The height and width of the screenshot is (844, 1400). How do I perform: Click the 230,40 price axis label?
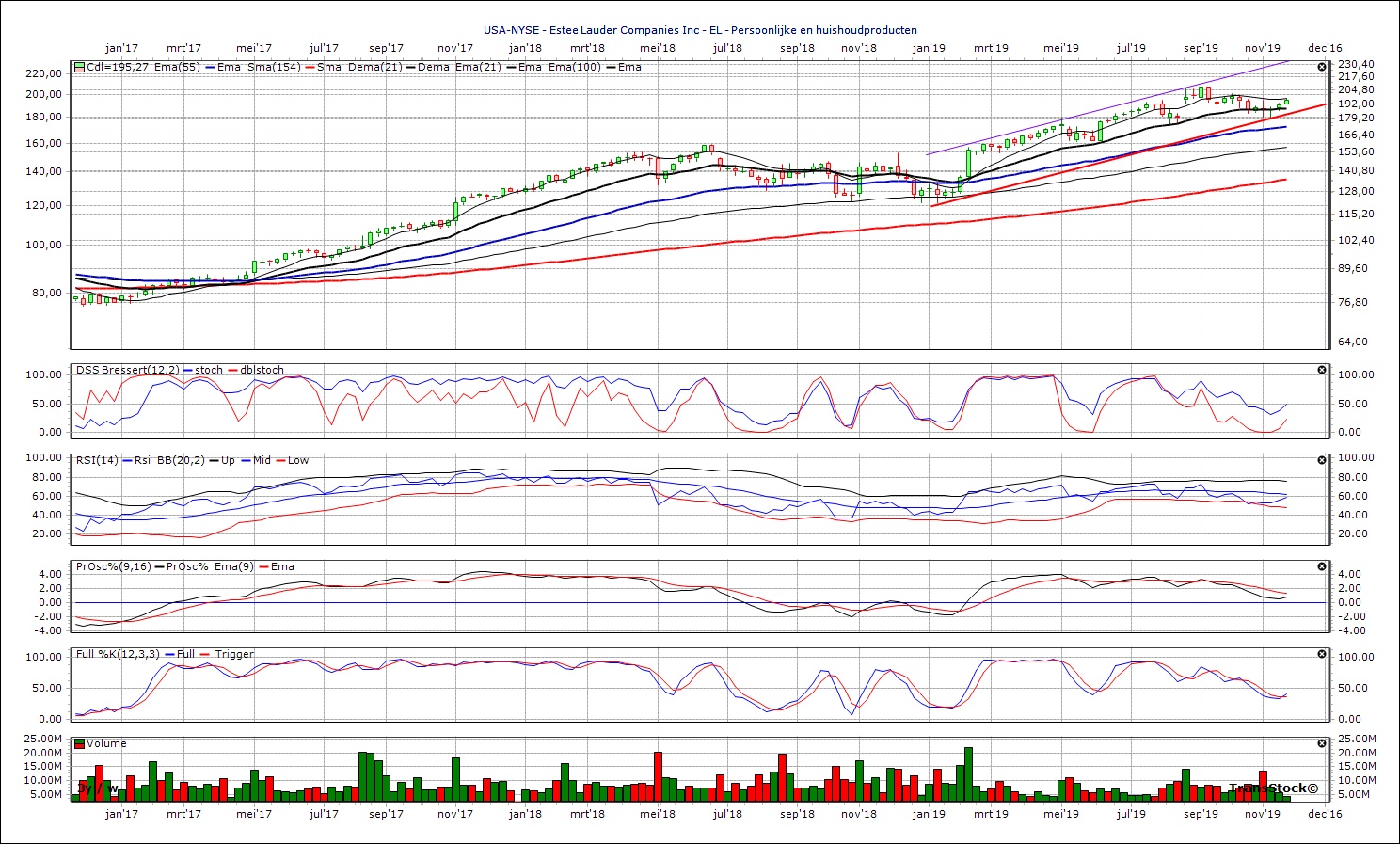1356,64
